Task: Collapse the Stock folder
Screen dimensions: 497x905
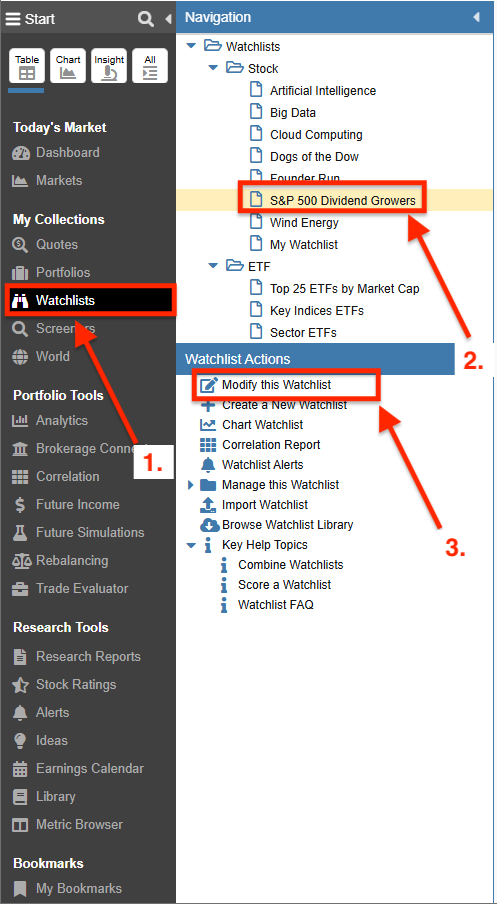Action: click(214, 69)
